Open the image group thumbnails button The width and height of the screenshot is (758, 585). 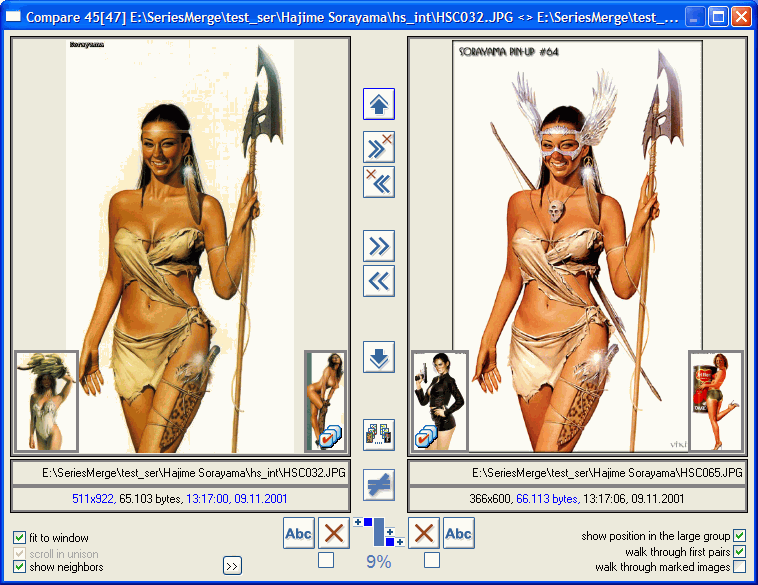point(379,435)
